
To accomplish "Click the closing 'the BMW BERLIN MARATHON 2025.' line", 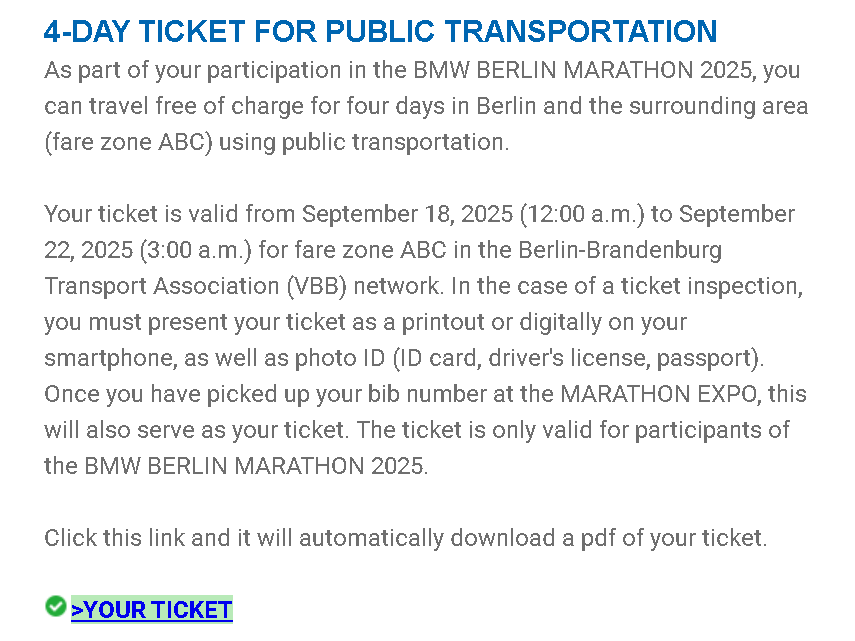I will pos(236,466).
